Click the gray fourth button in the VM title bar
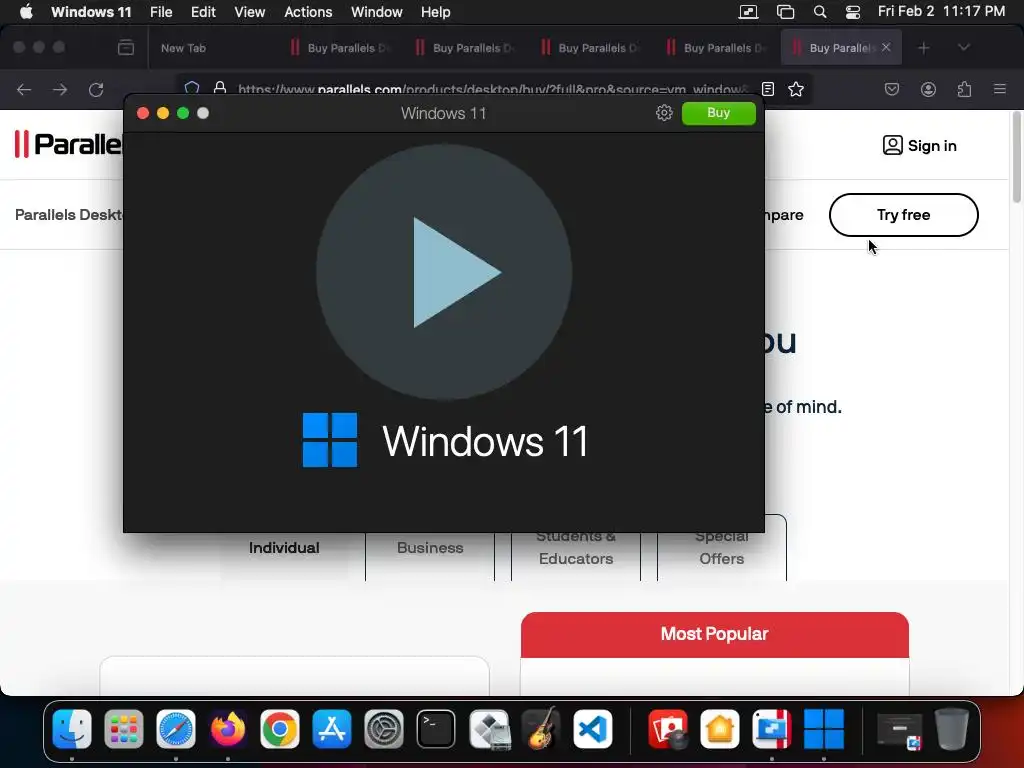Screen dimensions: 1024x768 [x=203, y=113]
